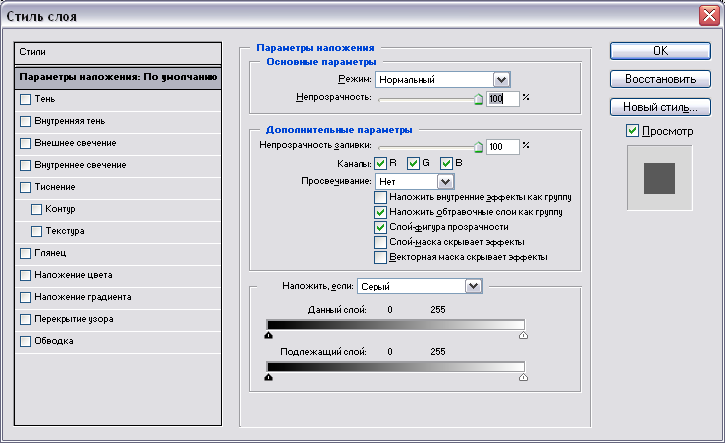The image size is (725, 443).
Task: Confirm with the OK button
Action: [660, 51]
